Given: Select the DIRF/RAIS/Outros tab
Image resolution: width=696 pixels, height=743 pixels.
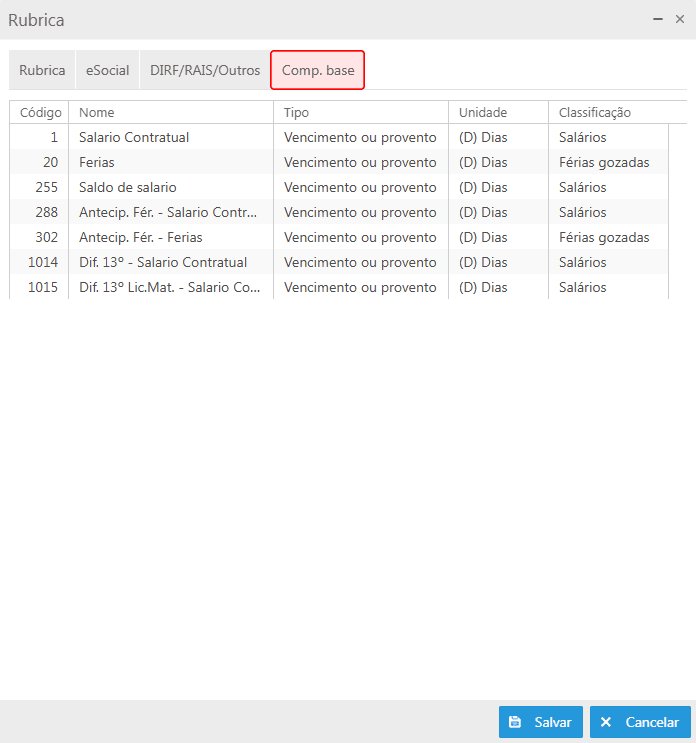Looking at the screenshot, I should click(205, 70).
